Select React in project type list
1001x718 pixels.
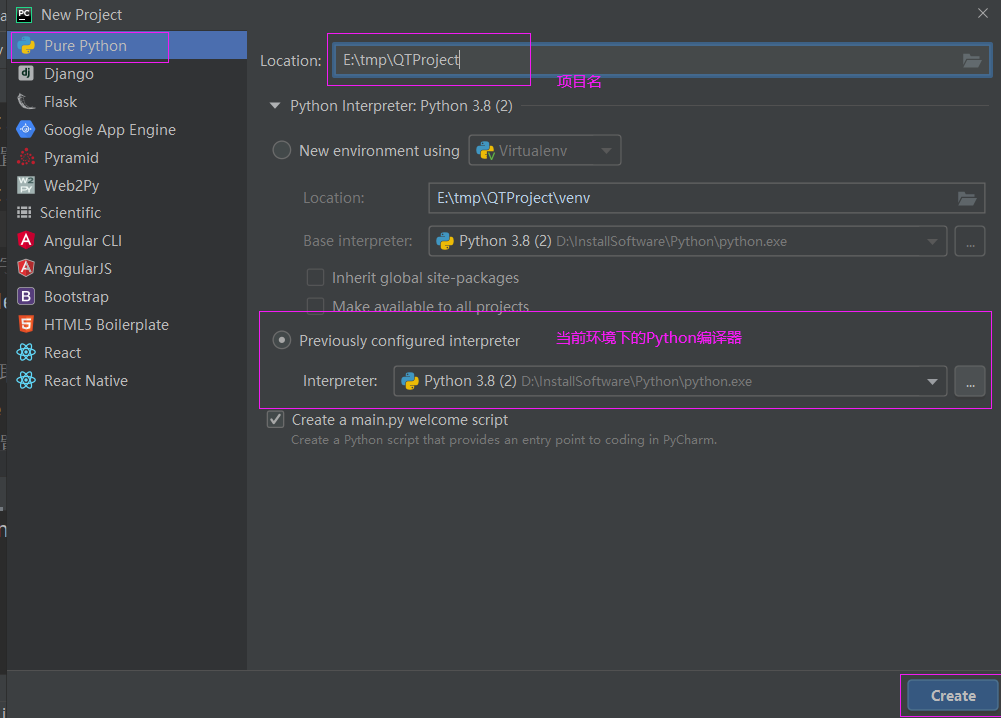pos(127,353)
